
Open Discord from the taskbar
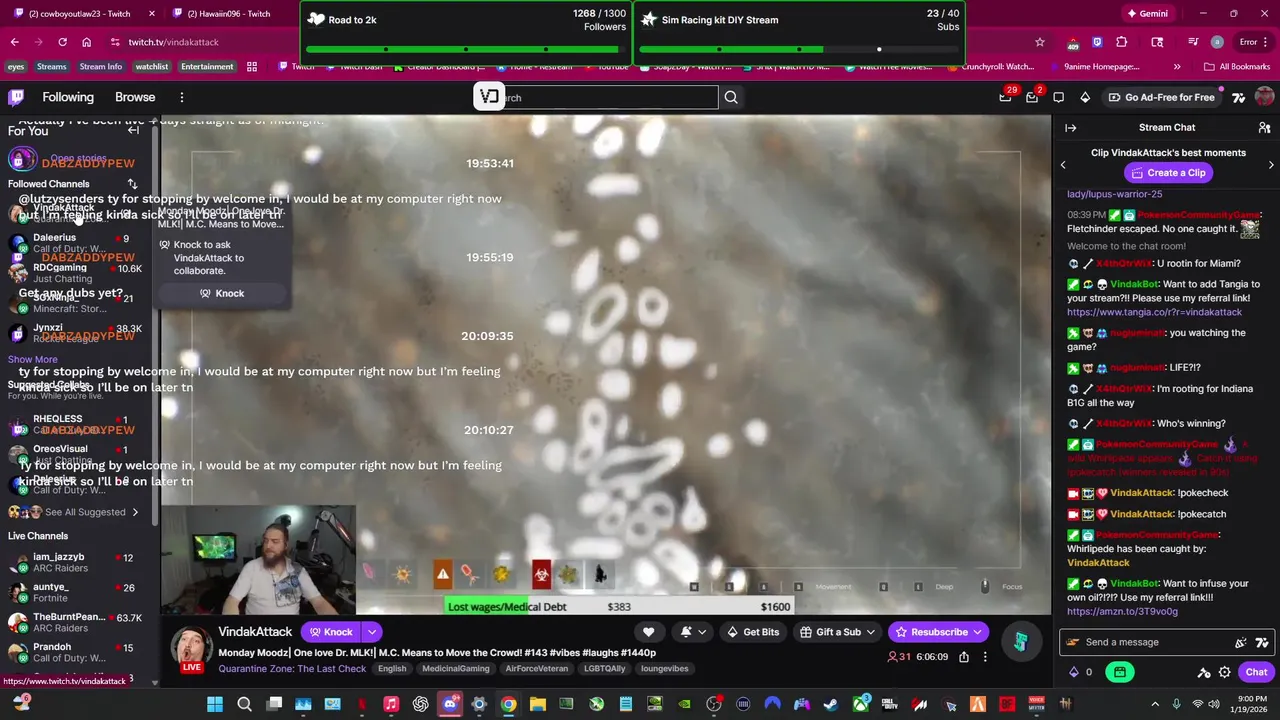(x=450, y=704)
